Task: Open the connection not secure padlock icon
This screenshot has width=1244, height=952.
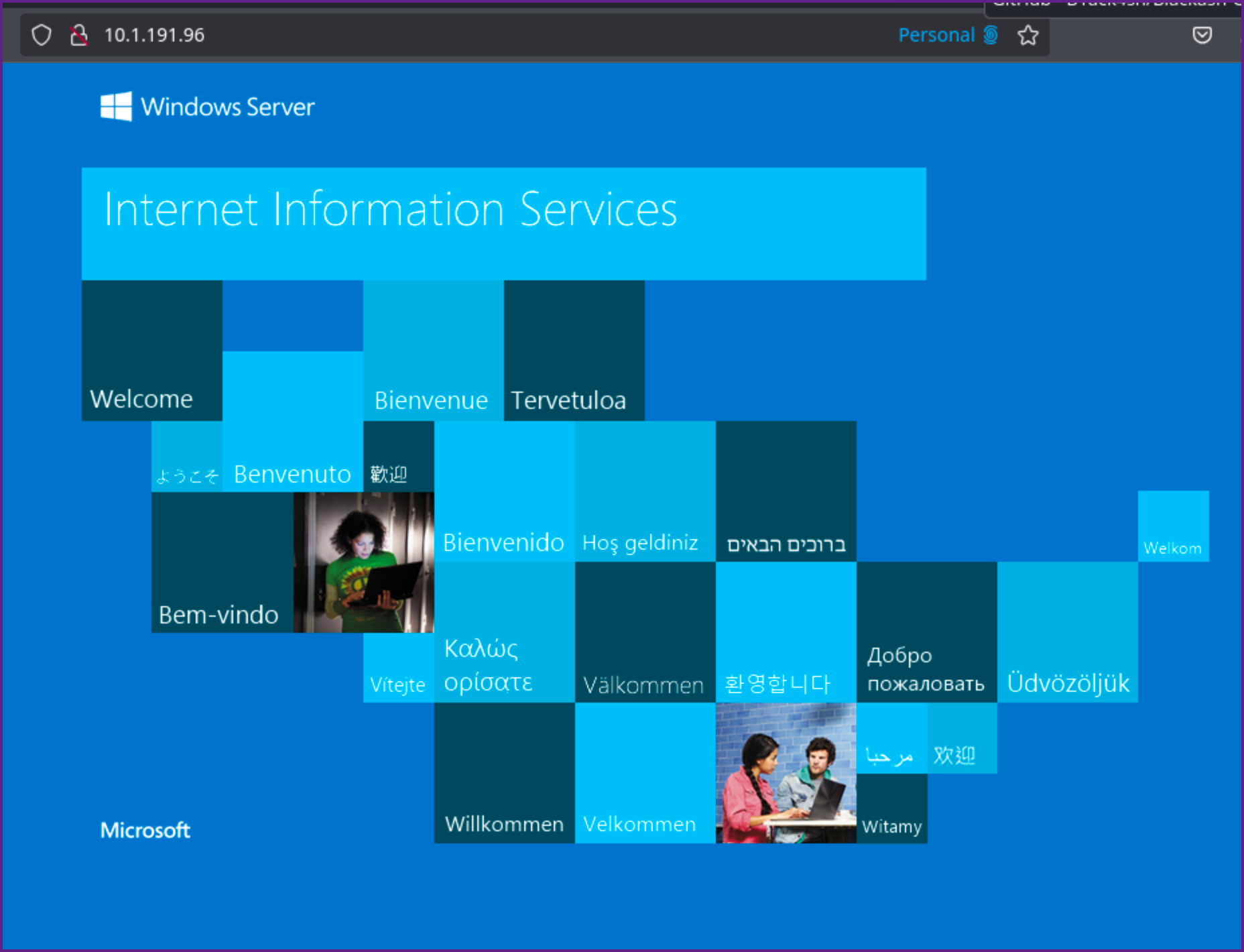Action: (x=79, y=35)
